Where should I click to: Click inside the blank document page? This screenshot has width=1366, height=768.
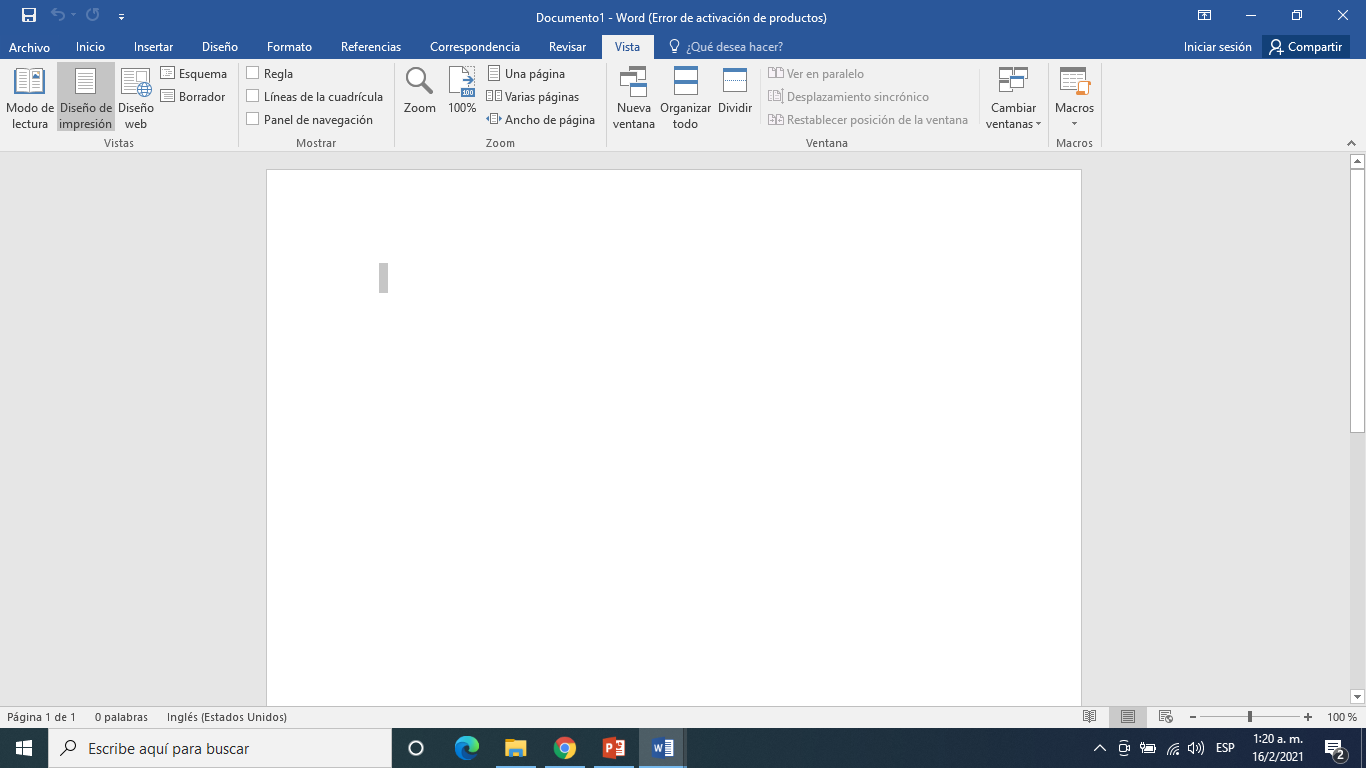(673, 438)
